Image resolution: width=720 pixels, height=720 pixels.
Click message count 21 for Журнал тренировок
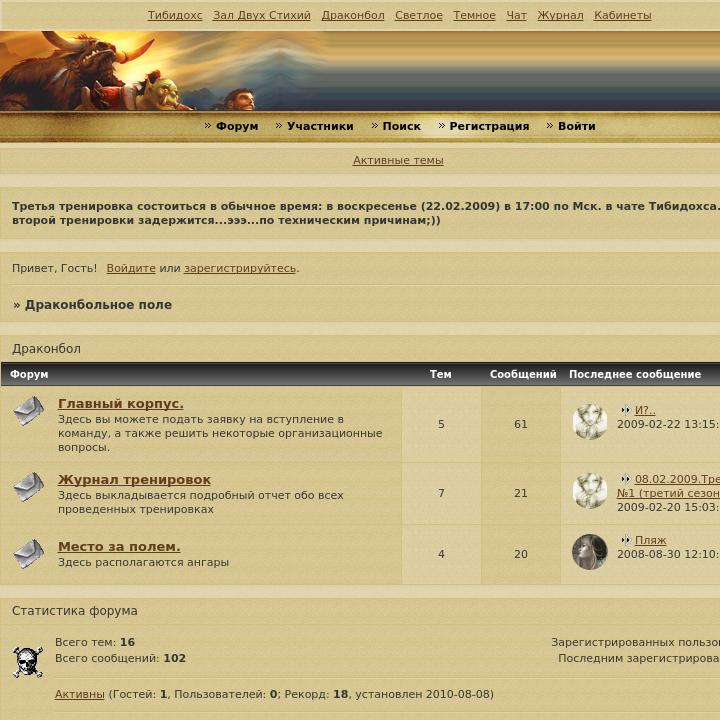coord(521,493)
